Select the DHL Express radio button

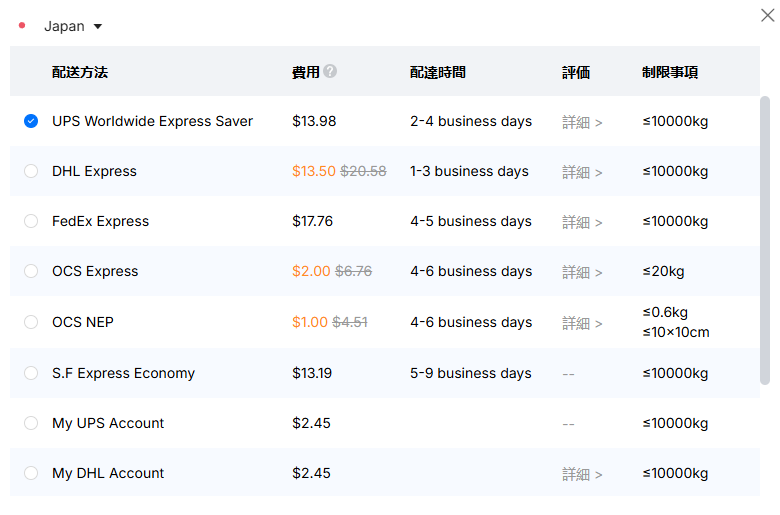tap(31, 172)
